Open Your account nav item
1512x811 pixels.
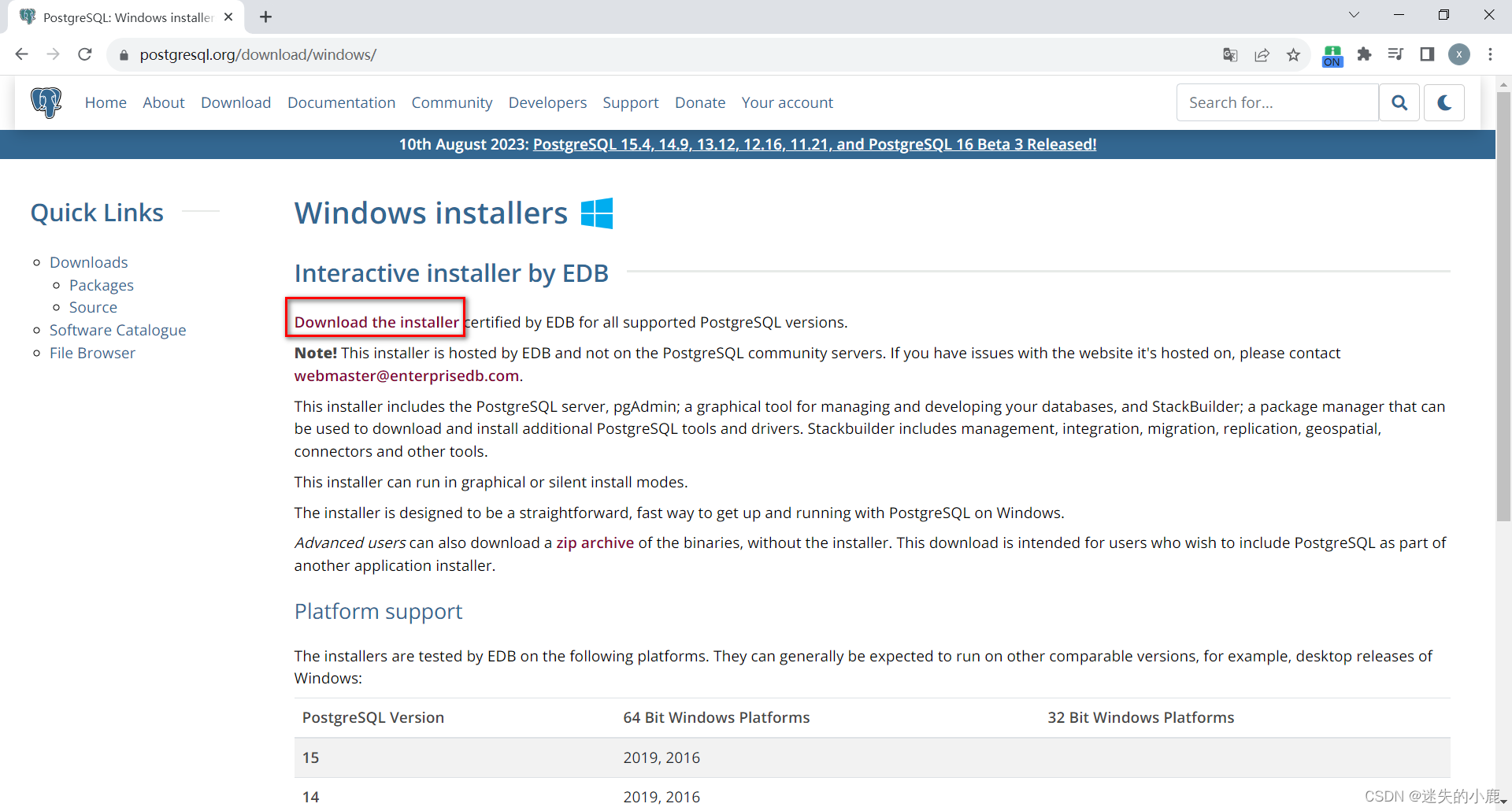click(787, 102)
